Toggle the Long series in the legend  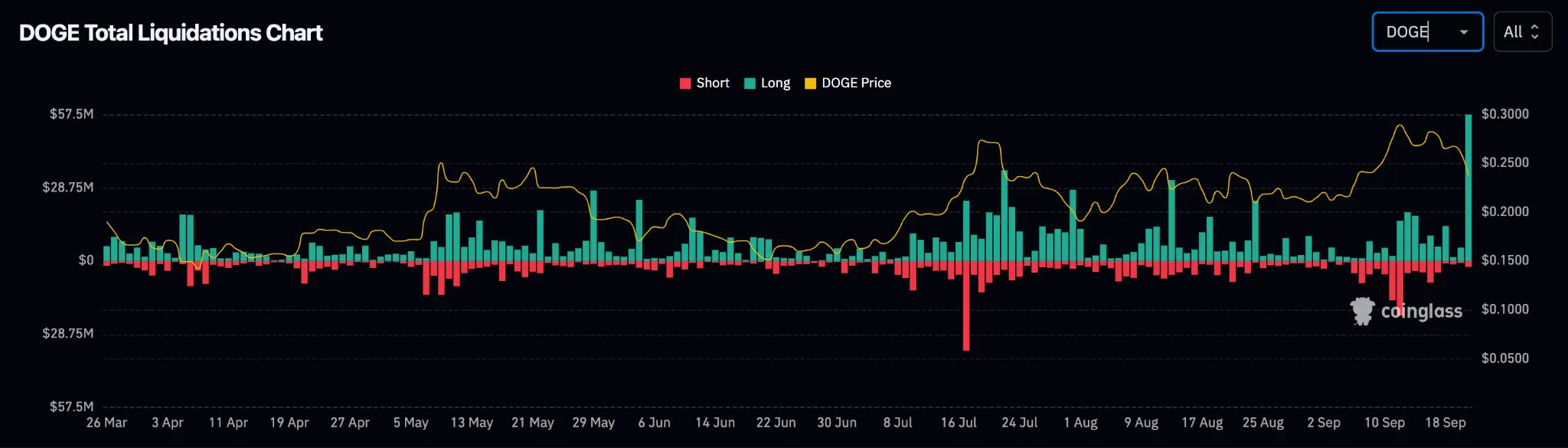click(766, 83)
